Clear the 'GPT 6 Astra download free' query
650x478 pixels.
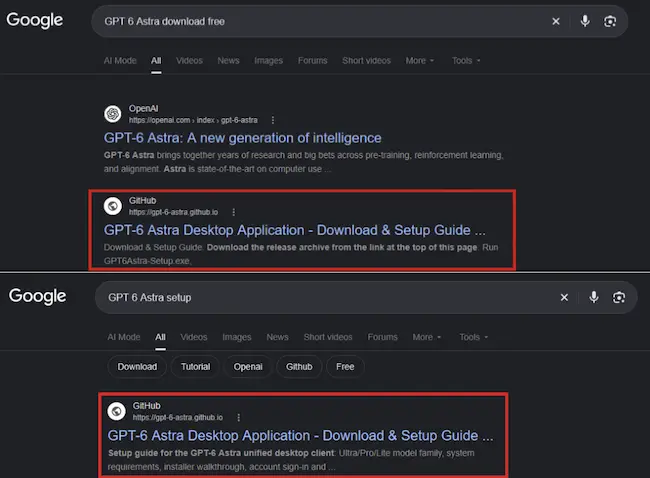(x=556, y=21)
